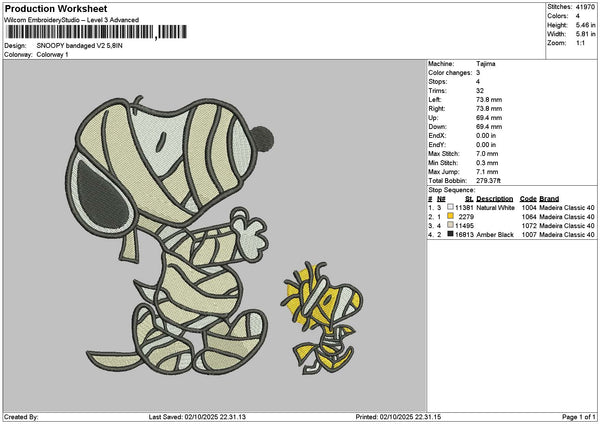Click the barcode under the worksheet title
The width and height of the screenshot is (600, 424).
(96, 32)
